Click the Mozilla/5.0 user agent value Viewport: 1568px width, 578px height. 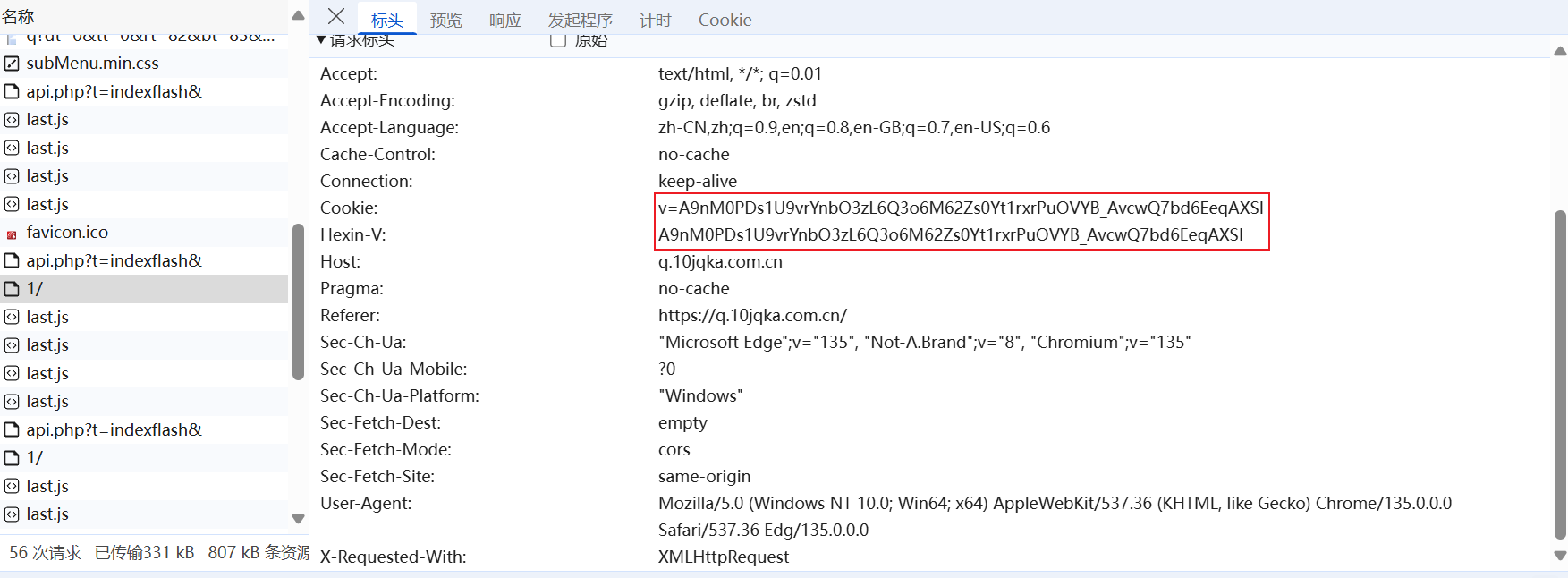[1055, 516]
